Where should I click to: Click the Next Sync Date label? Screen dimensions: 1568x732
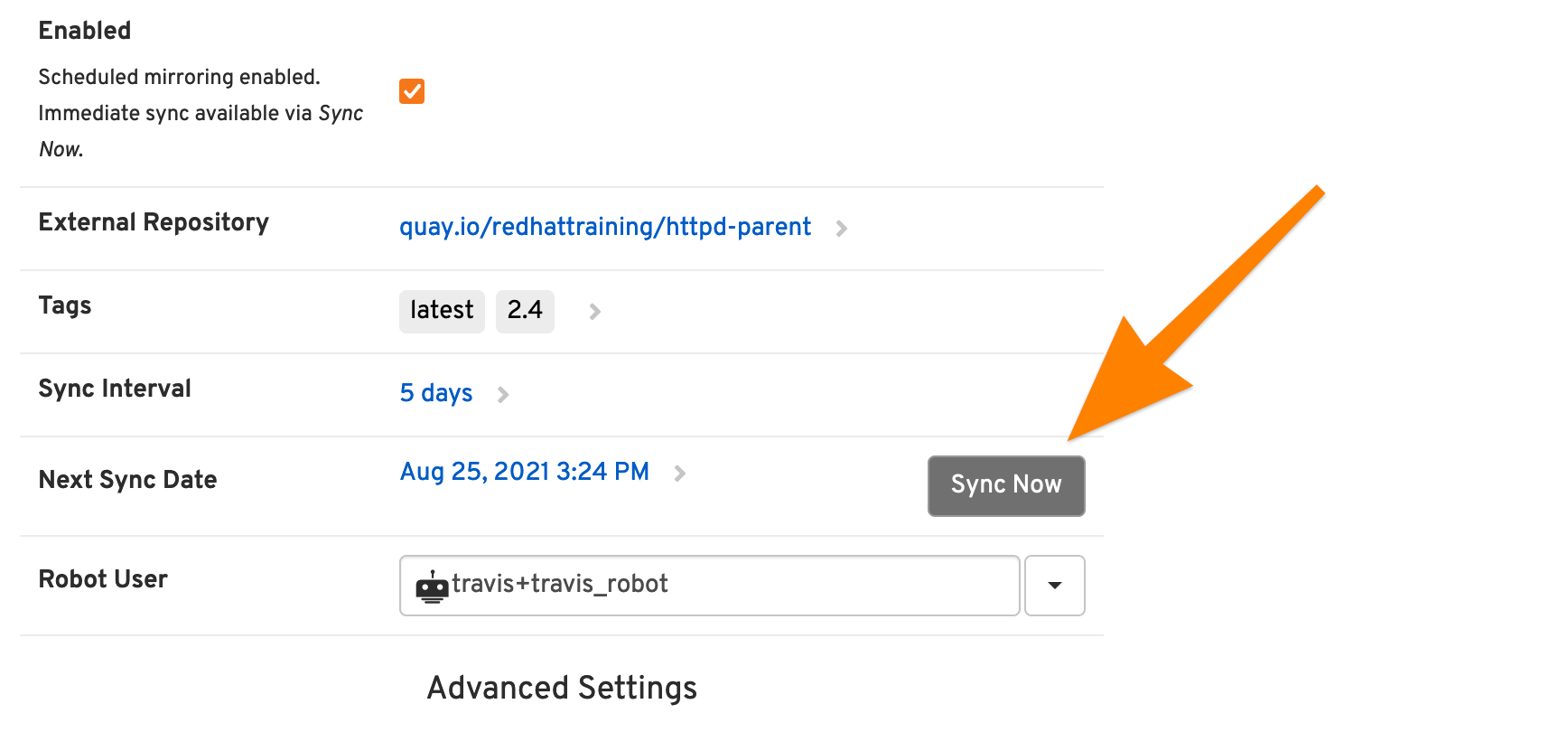pos(127,480)
